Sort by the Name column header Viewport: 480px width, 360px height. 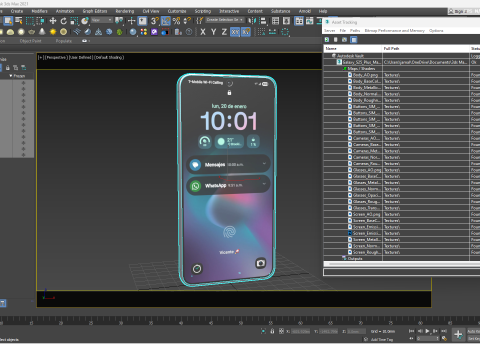point(353,49)
